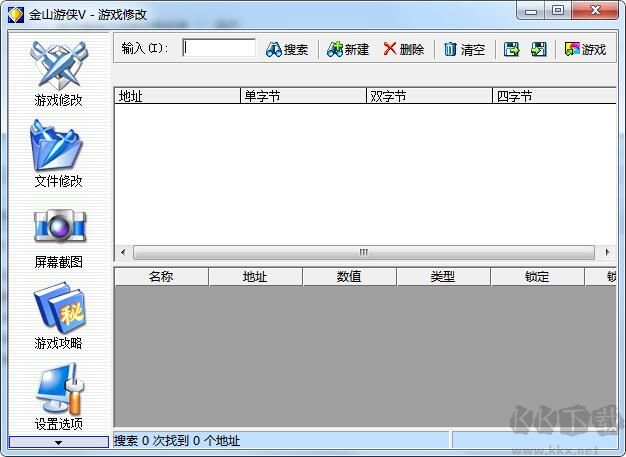Image resolution: width=626 pixels, height=457 pixels.
Task: Focus the 输入(I) text field
Action: (x=219, y=48)
